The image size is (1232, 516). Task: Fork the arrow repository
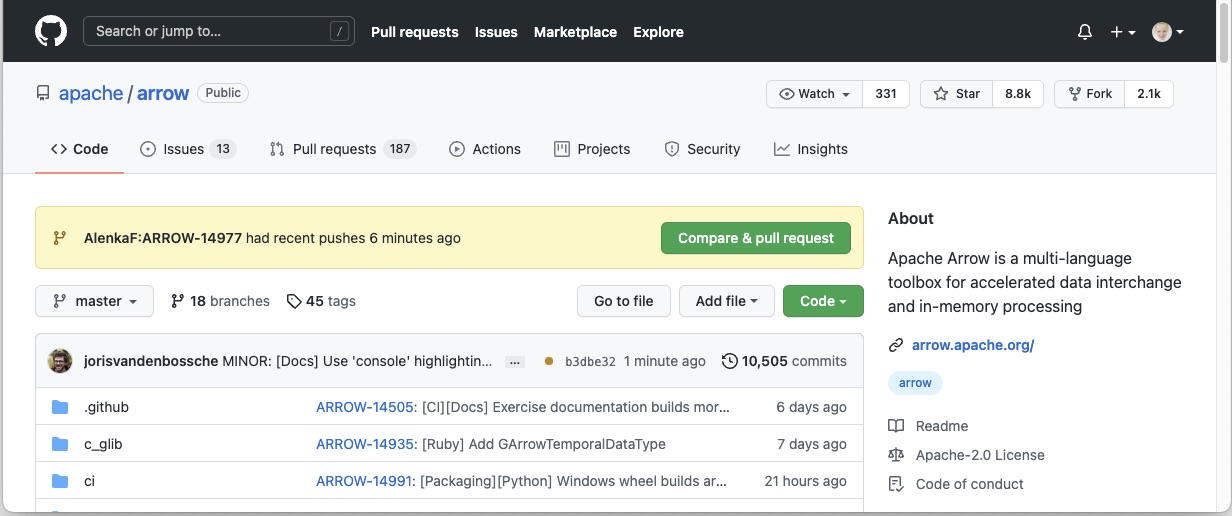pos(1089,94)
